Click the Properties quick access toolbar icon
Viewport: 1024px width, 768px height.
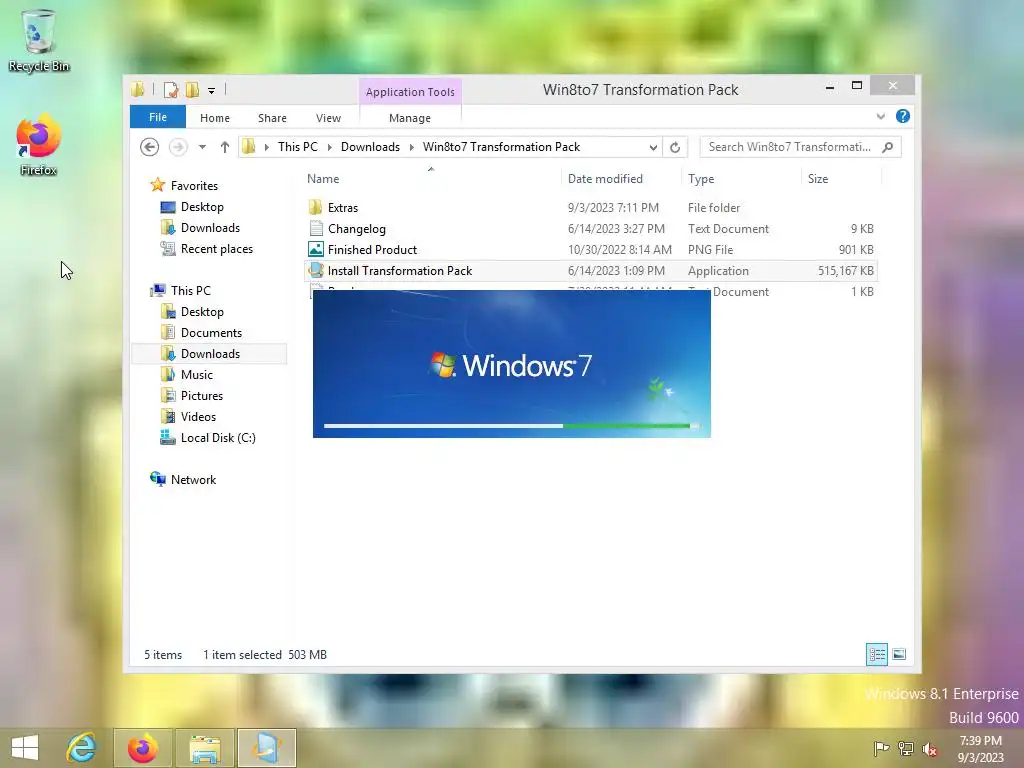171,89
